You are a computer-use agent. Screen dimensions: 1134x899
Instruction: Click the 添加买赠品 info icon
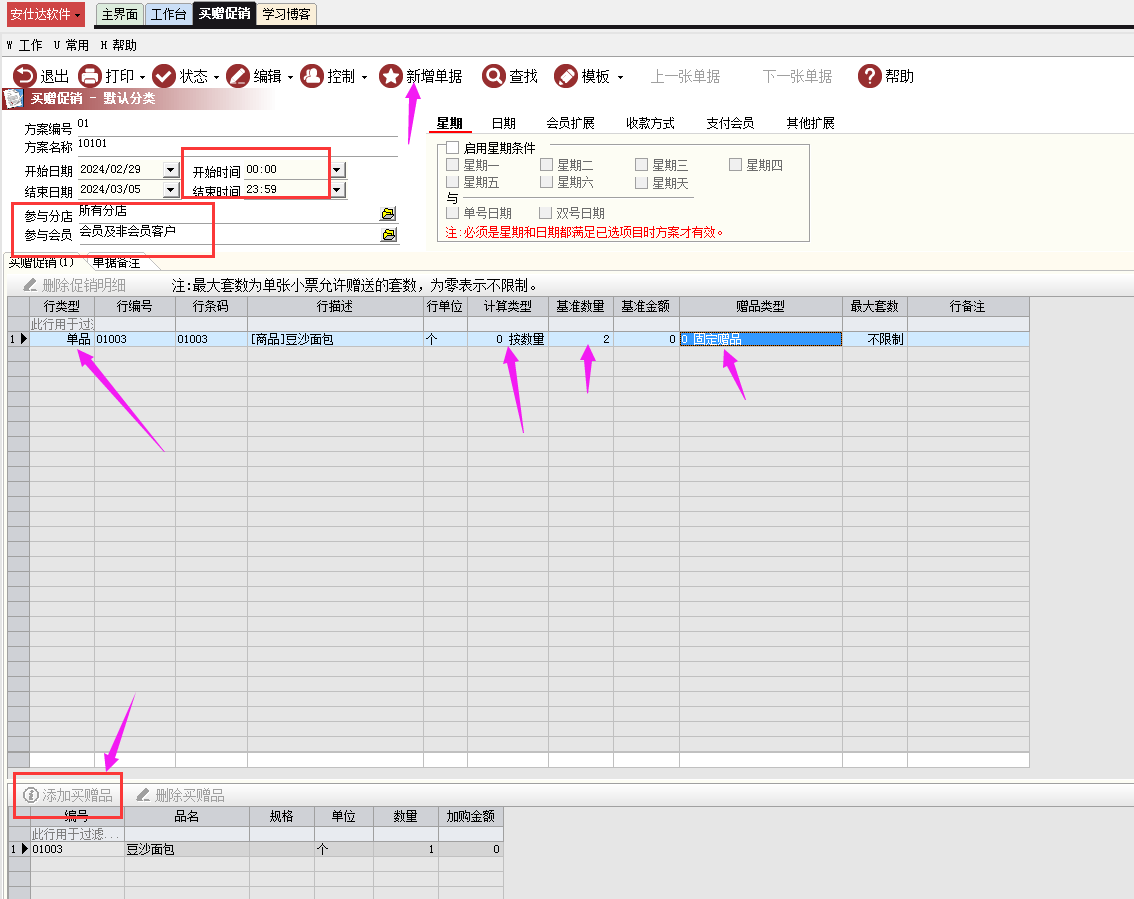30,796
